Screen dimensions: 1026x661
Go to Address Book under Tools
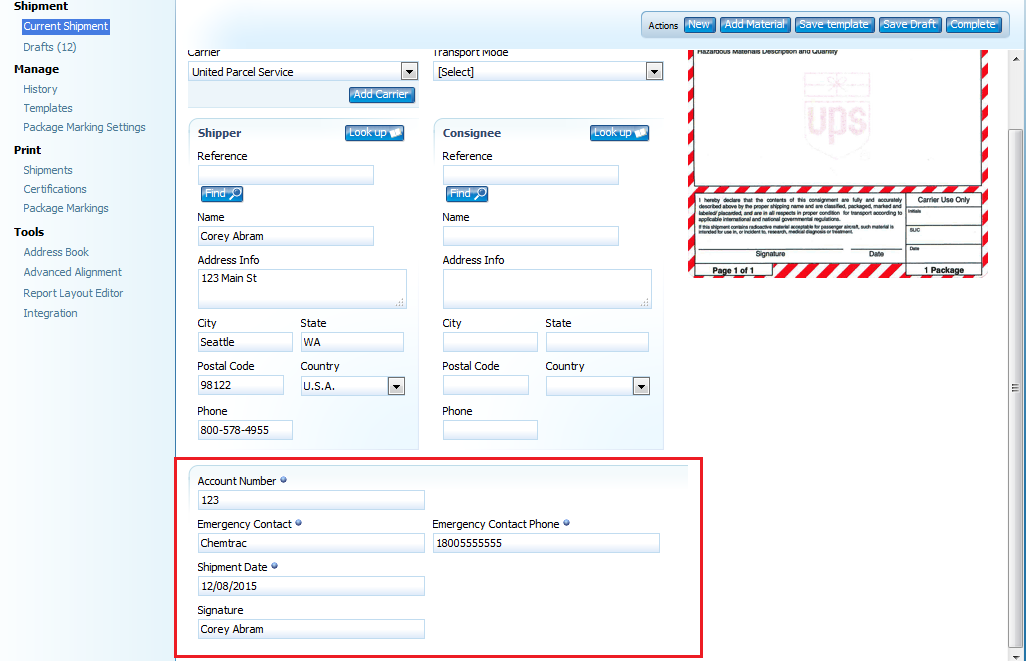point(56,252)
